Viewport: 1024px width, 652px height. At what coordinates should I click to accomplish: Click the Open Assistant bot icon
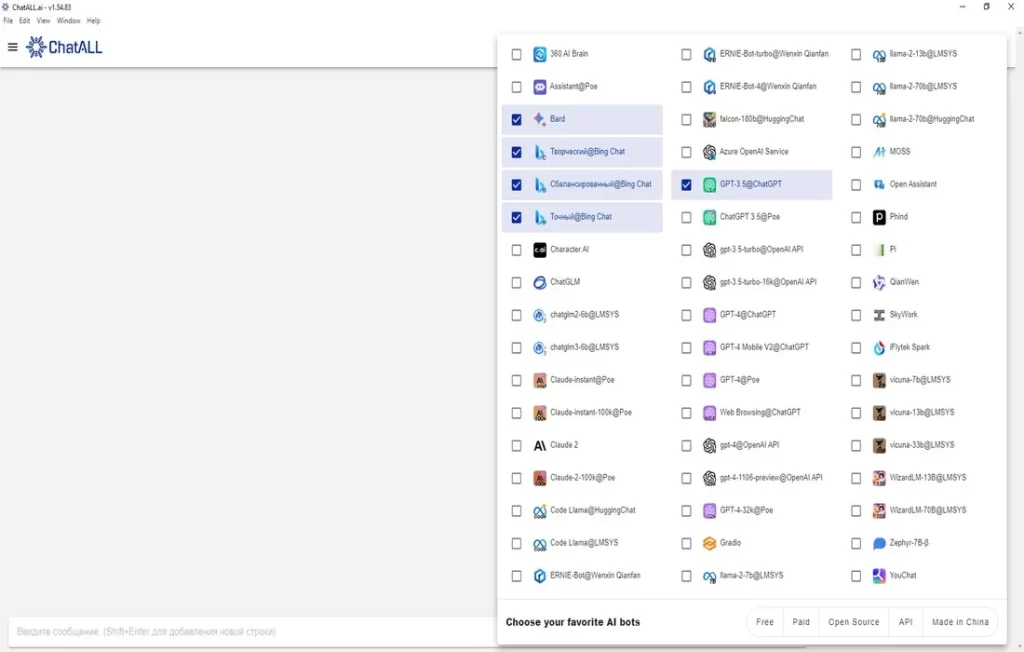click(879, 185)
